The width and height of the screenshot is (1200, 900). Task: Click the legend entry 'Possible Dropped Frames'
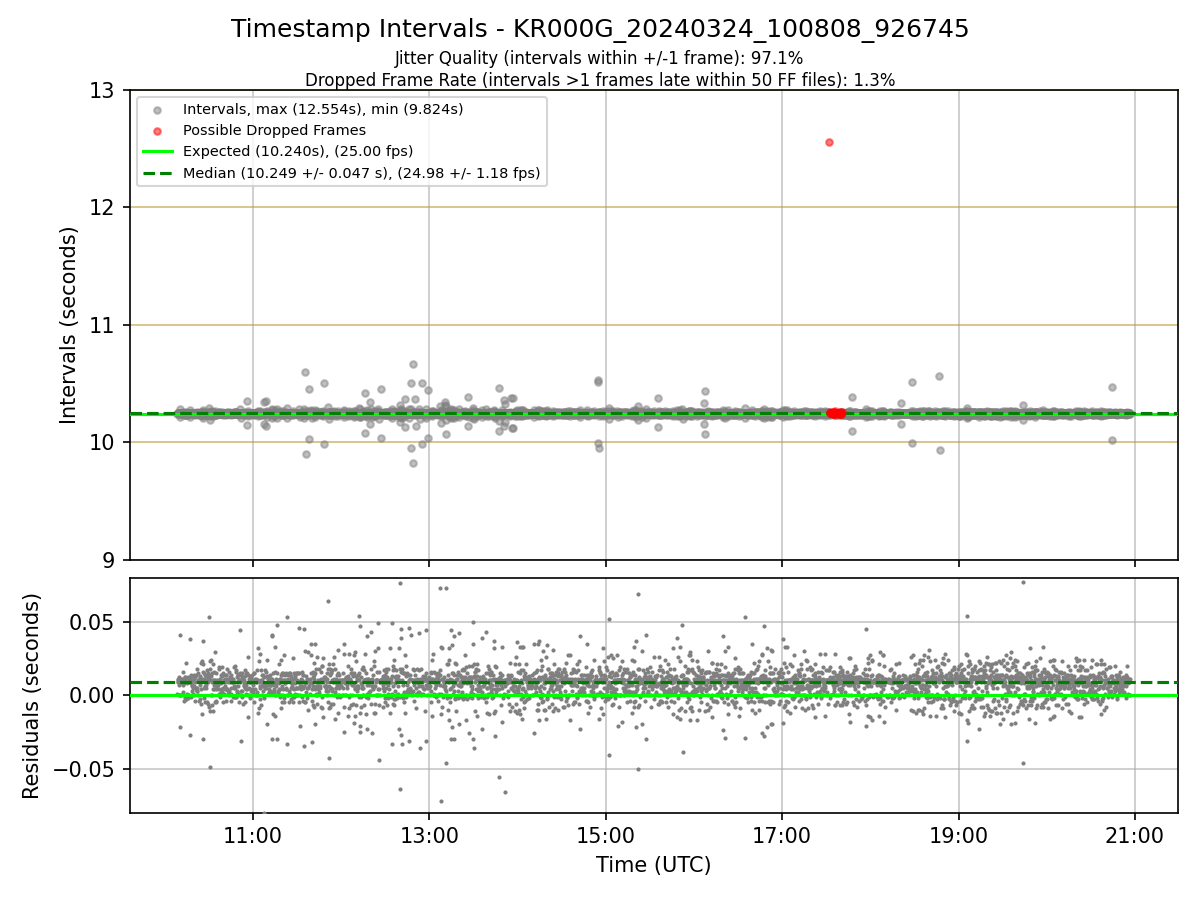pyautogui.click(x=274, y=130)
